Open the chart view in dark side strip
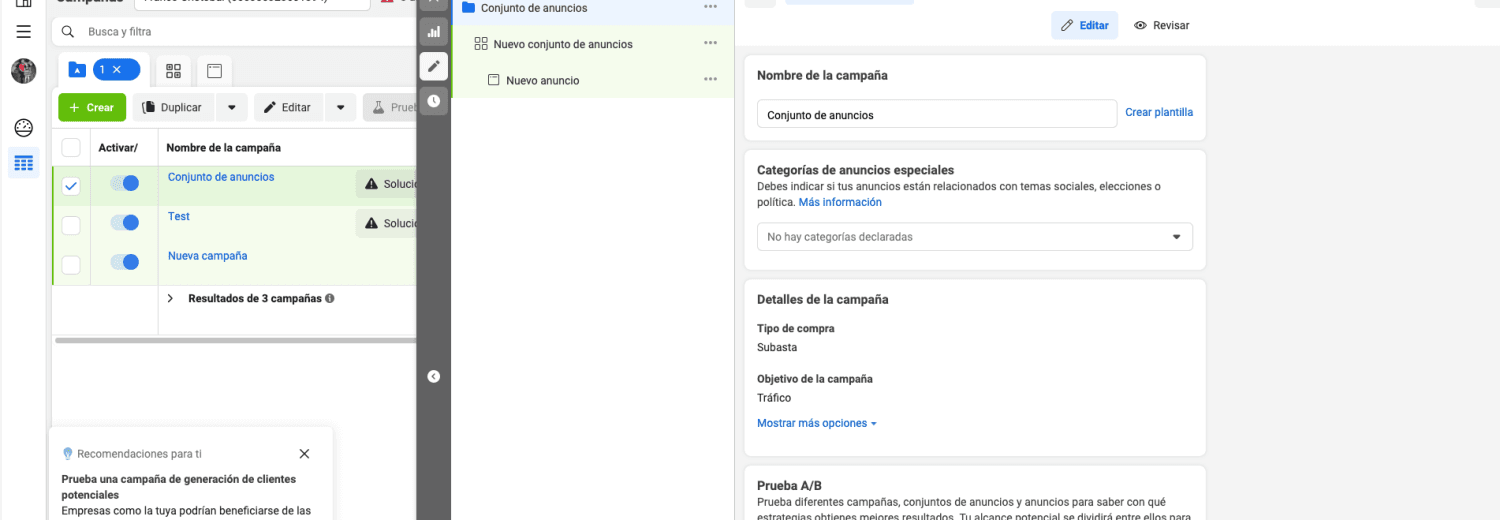1500x520 pixels. click(x=433, y=32)
